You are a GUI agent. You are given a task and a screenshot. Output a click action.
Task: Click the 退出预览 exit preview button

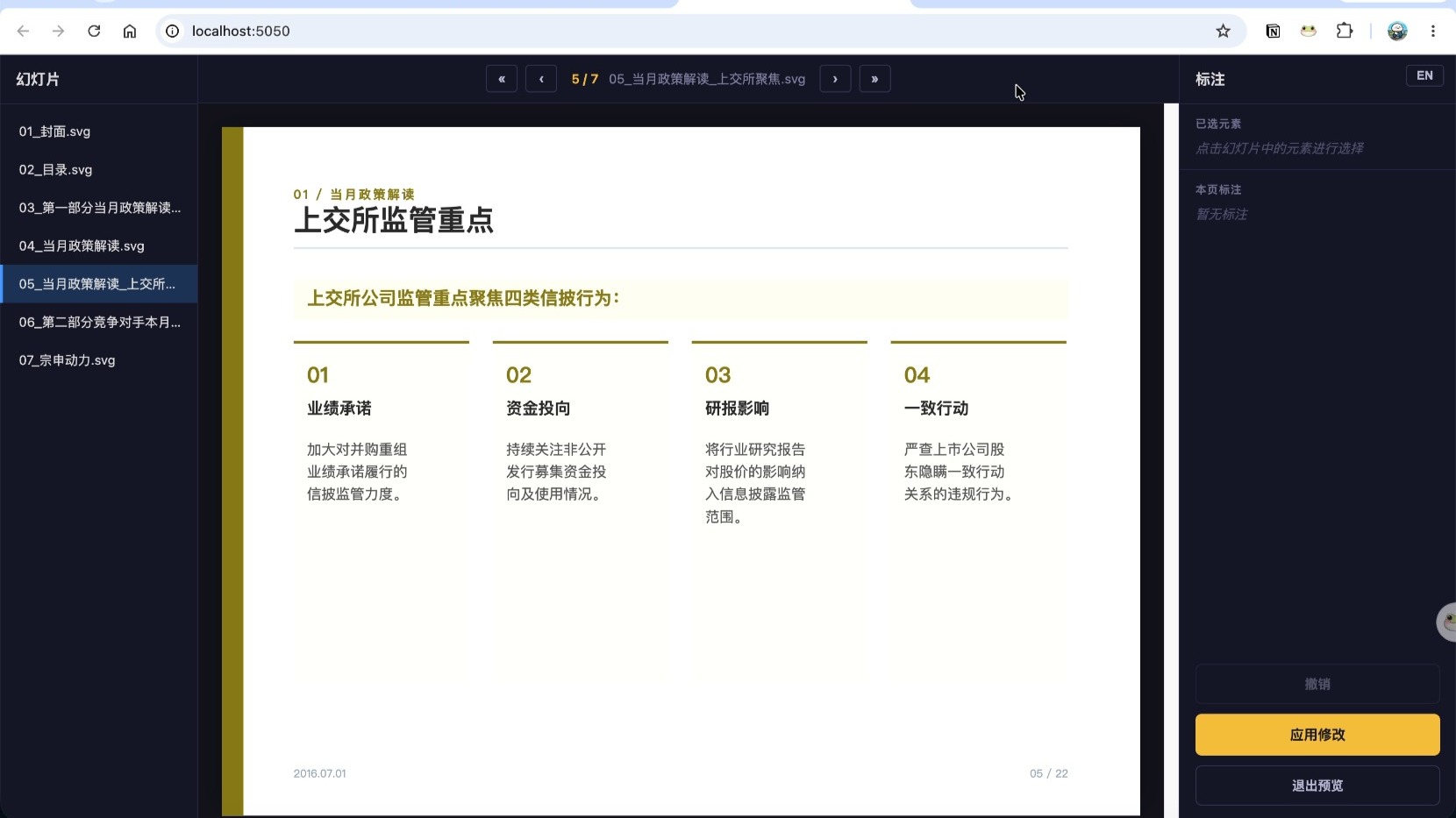1317,786
